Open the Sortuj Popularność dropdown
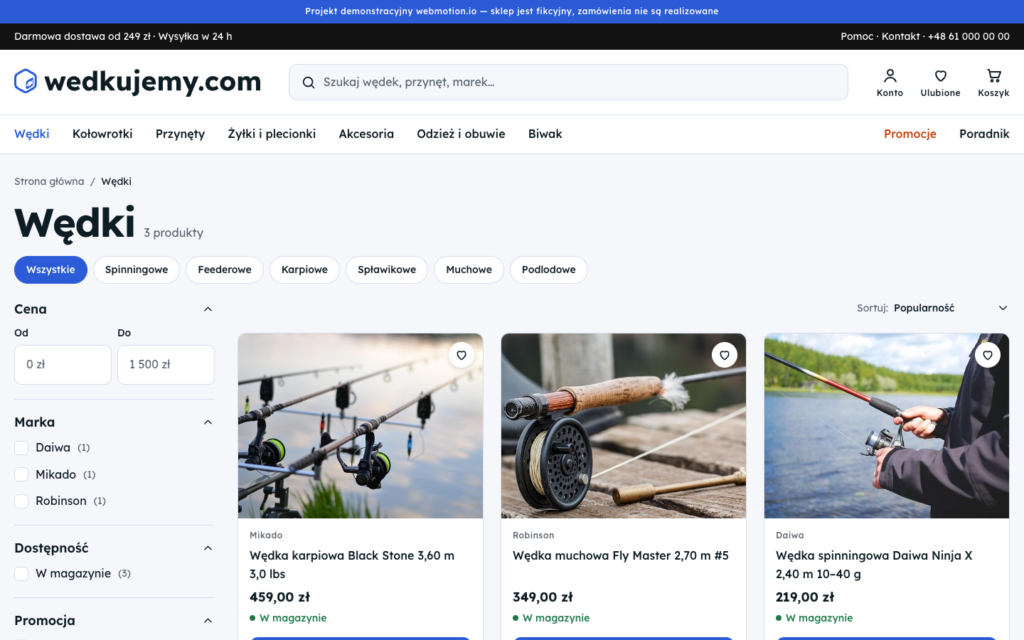 950,308
